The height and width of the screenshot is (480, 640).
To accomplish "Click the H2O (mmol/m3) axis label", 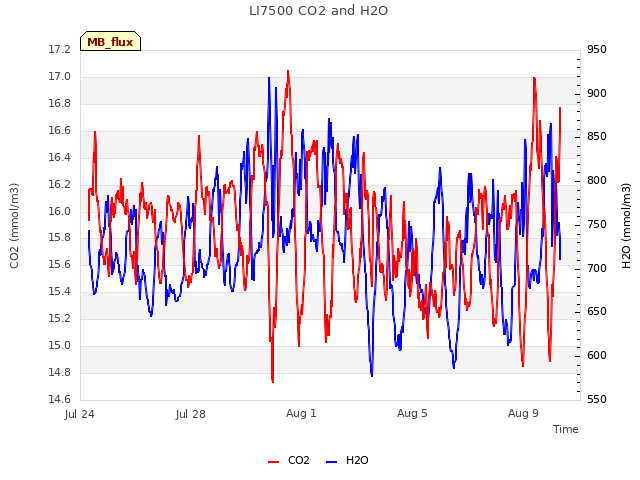I will coord(626,226).
